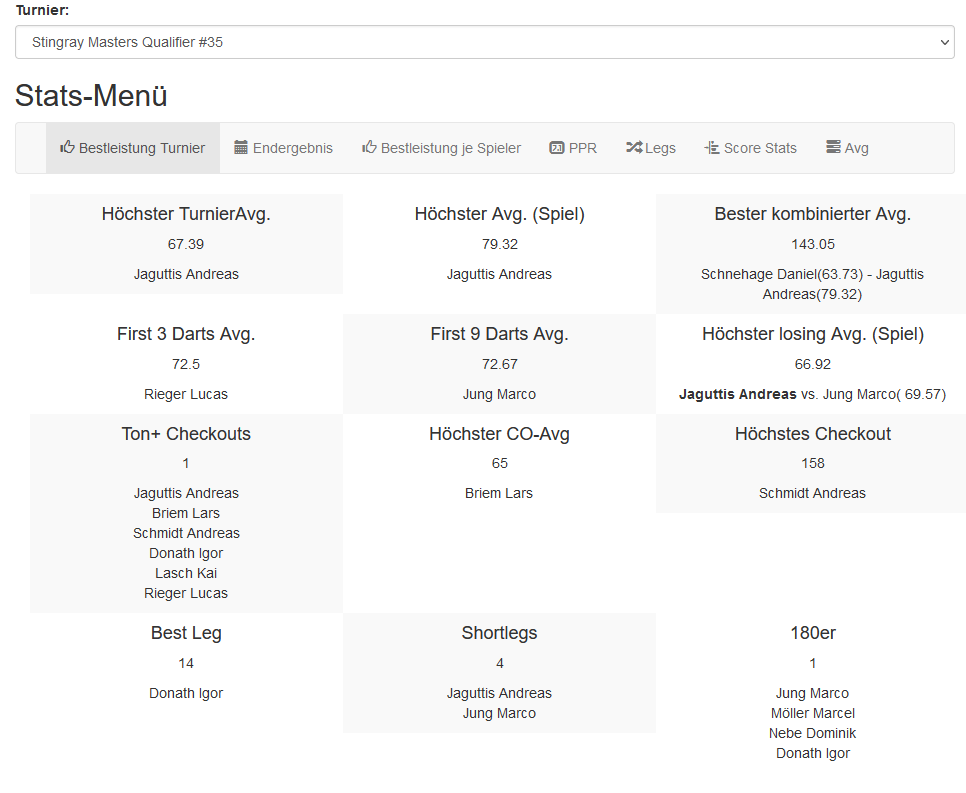966x793 pixels.
Task: Click the Score Stats chart icon
Action: [712, 148]
